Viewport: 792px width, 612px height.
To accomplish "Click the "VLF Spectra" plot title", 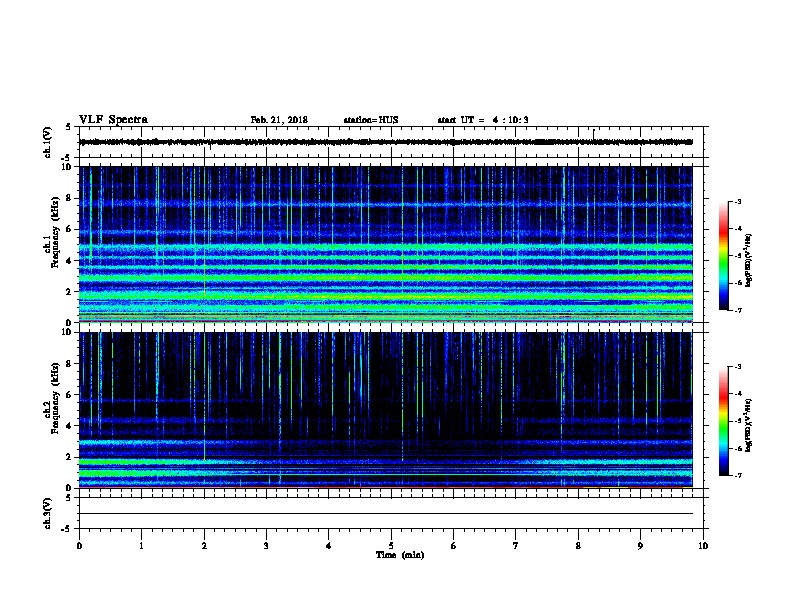I will tap(113, 120).
